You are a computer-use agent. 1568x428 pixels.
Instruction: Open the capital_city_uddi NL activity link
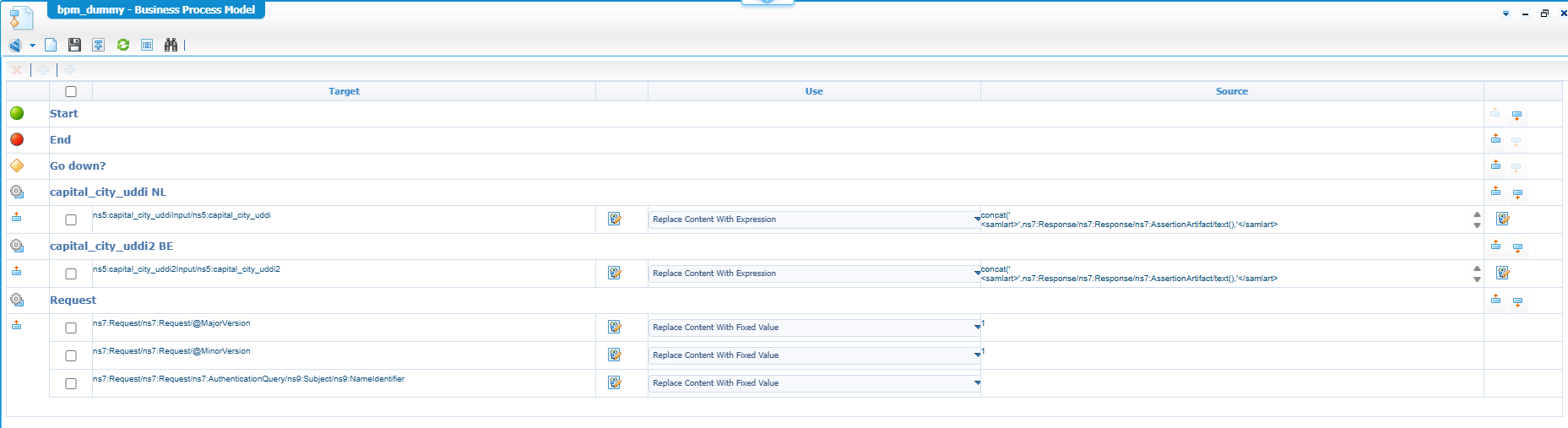108,192
